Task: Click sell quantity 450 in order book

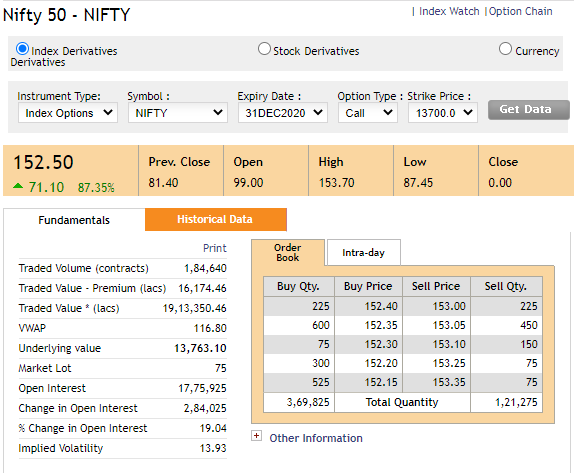Action: click(529, 325)
